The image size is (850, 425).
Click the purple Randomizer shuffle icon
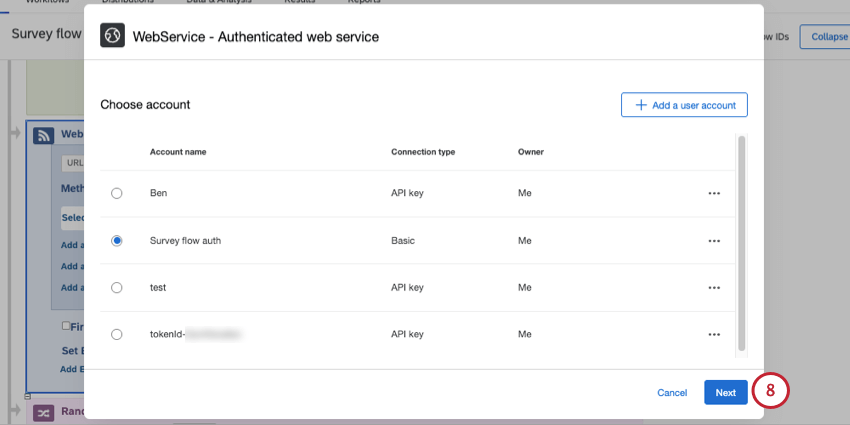[x=43, y=413]
